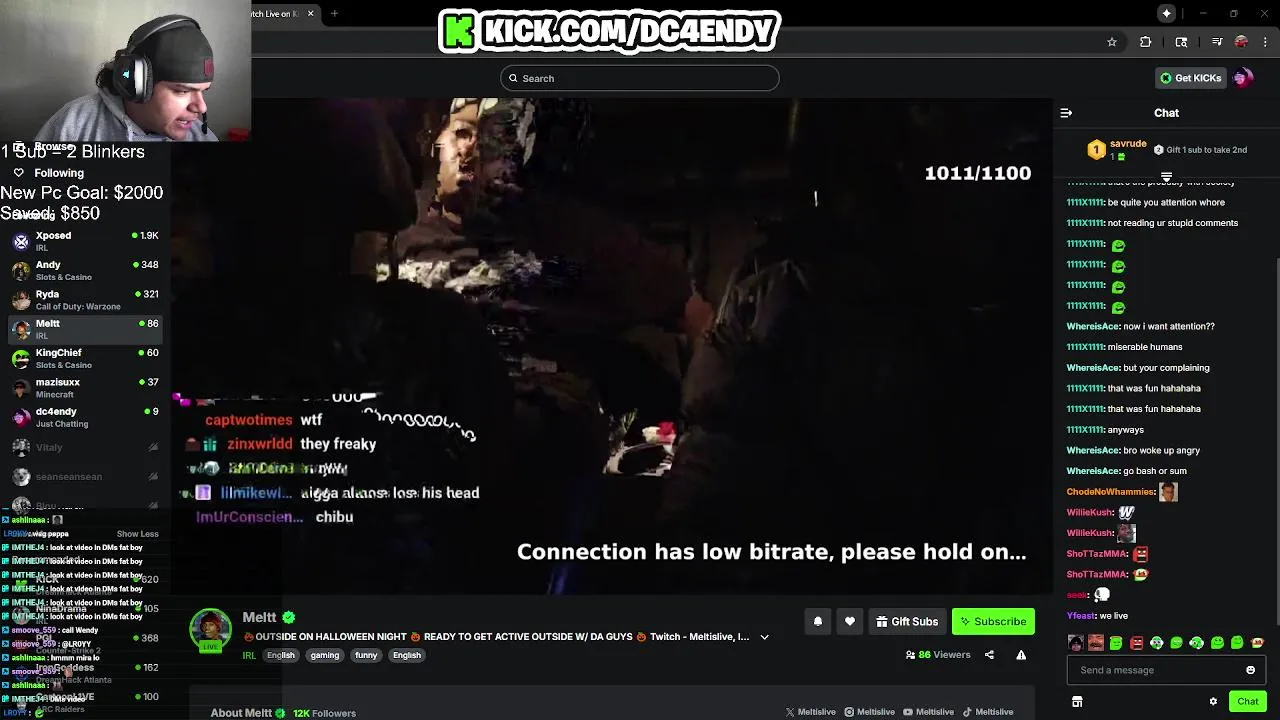Open Andy channel in sidebar
This screenshot has height=720, width=1280.
coord(85,270)
